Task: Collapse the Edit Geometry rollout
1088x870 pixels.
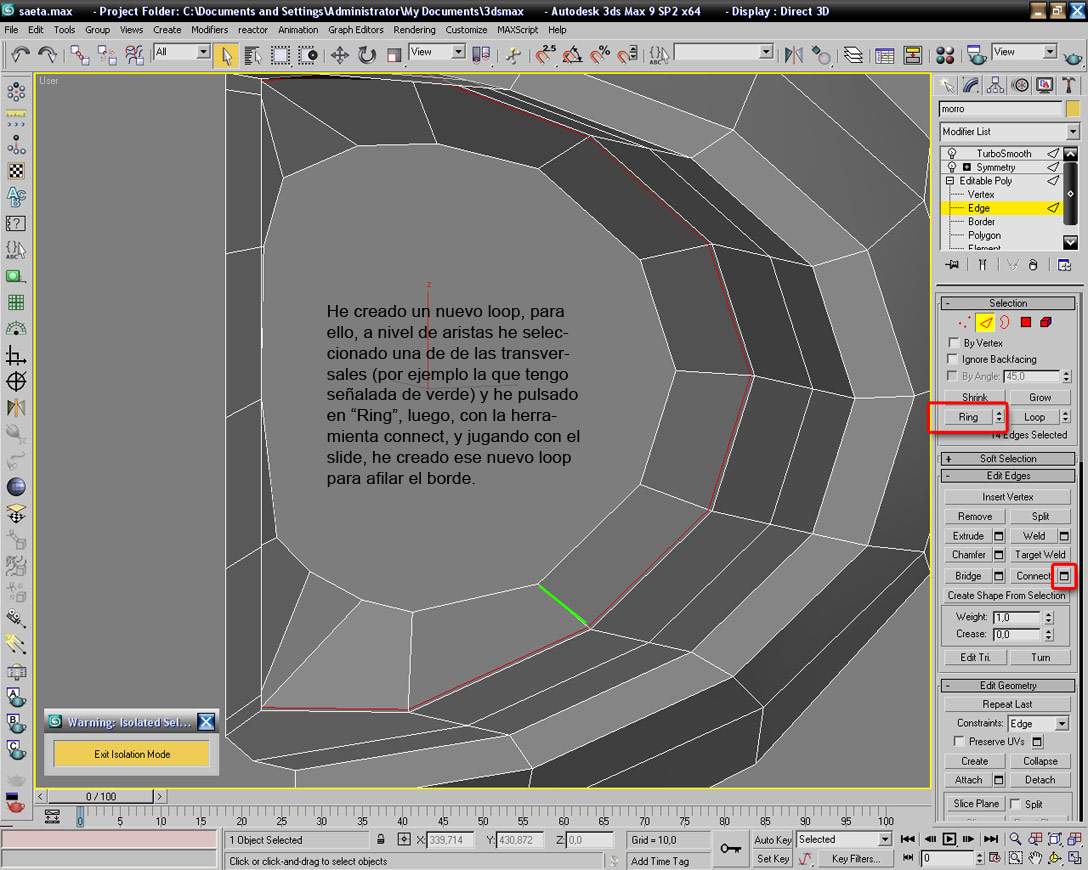Action: point(1008,685)
